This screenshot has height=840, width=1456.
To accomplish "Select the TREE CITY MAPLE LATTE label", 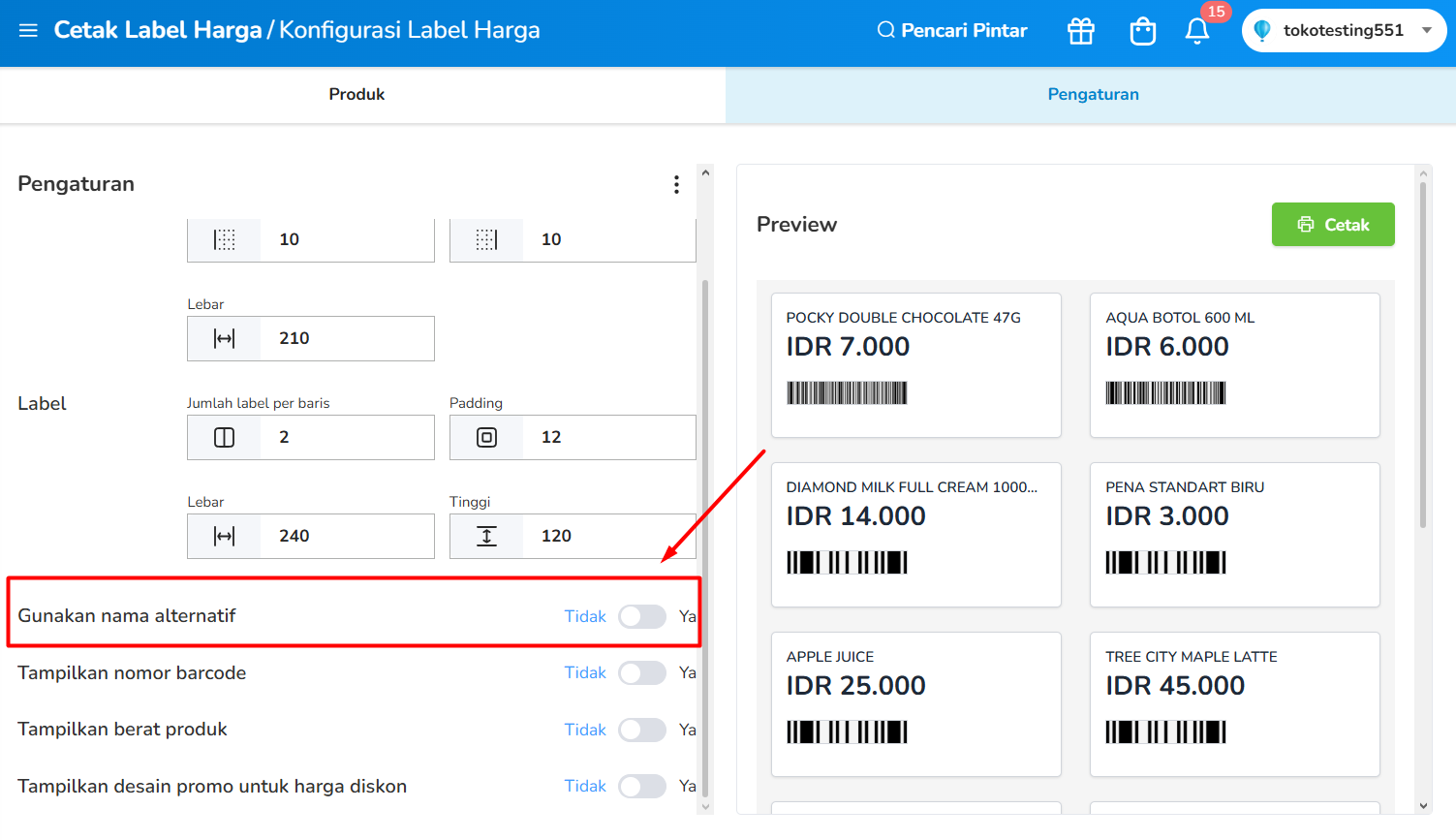I will (x=1235, y=704).
